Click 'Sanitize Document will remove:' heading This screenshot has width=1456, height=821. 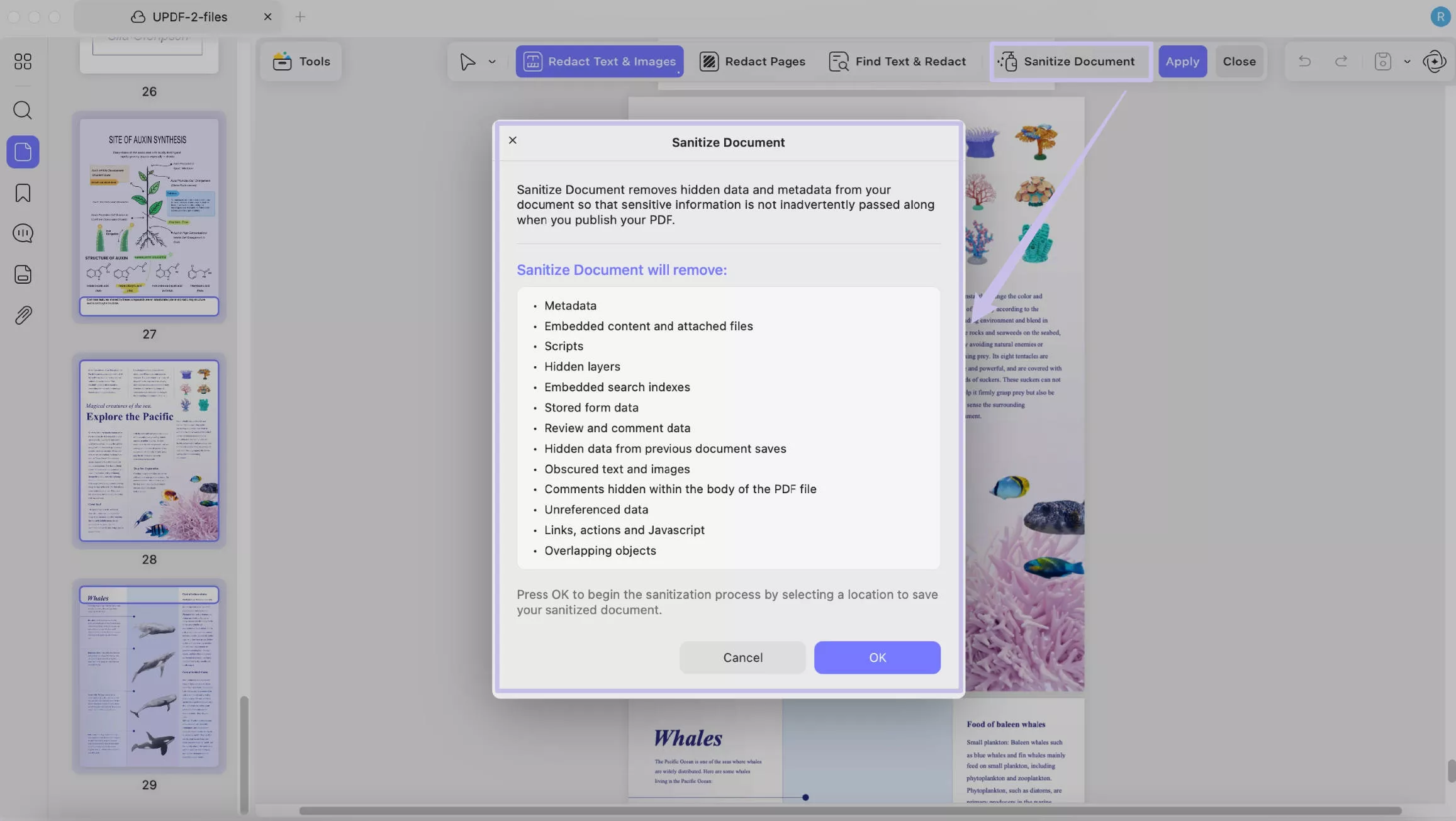tap(621, 270)
